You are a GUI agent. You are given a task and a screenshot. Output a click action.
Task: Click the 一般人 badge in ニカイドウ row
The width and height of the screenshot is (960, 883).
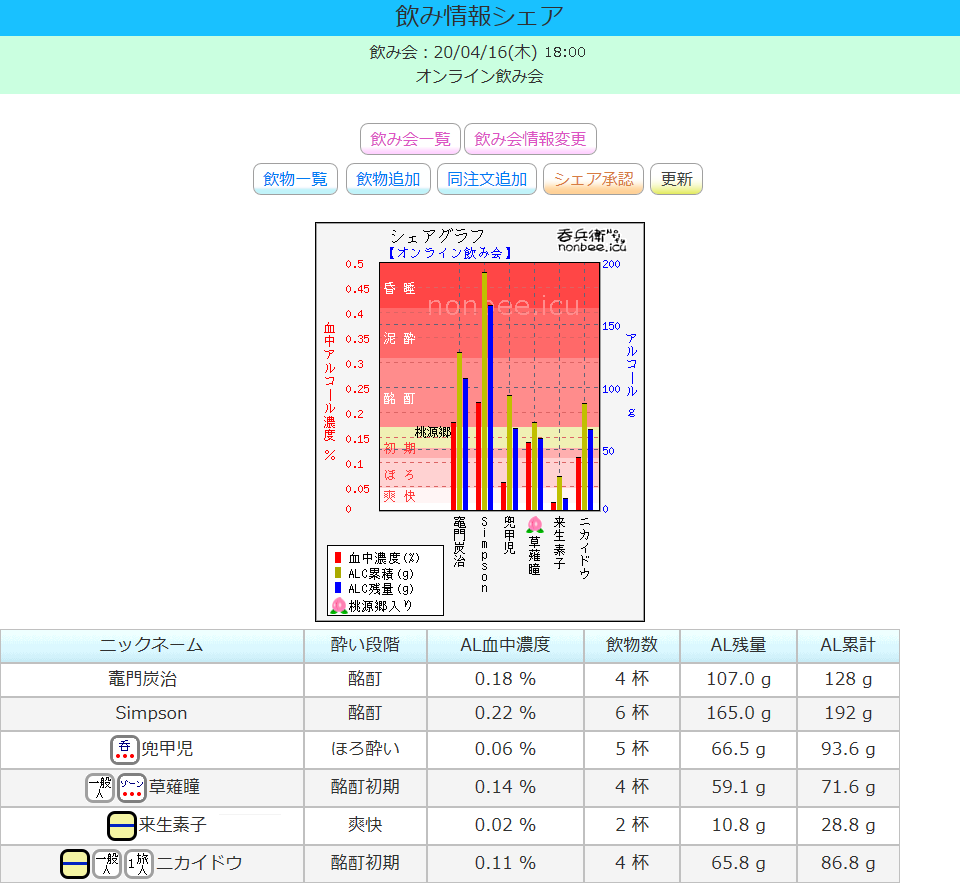[x=107, y=863]
